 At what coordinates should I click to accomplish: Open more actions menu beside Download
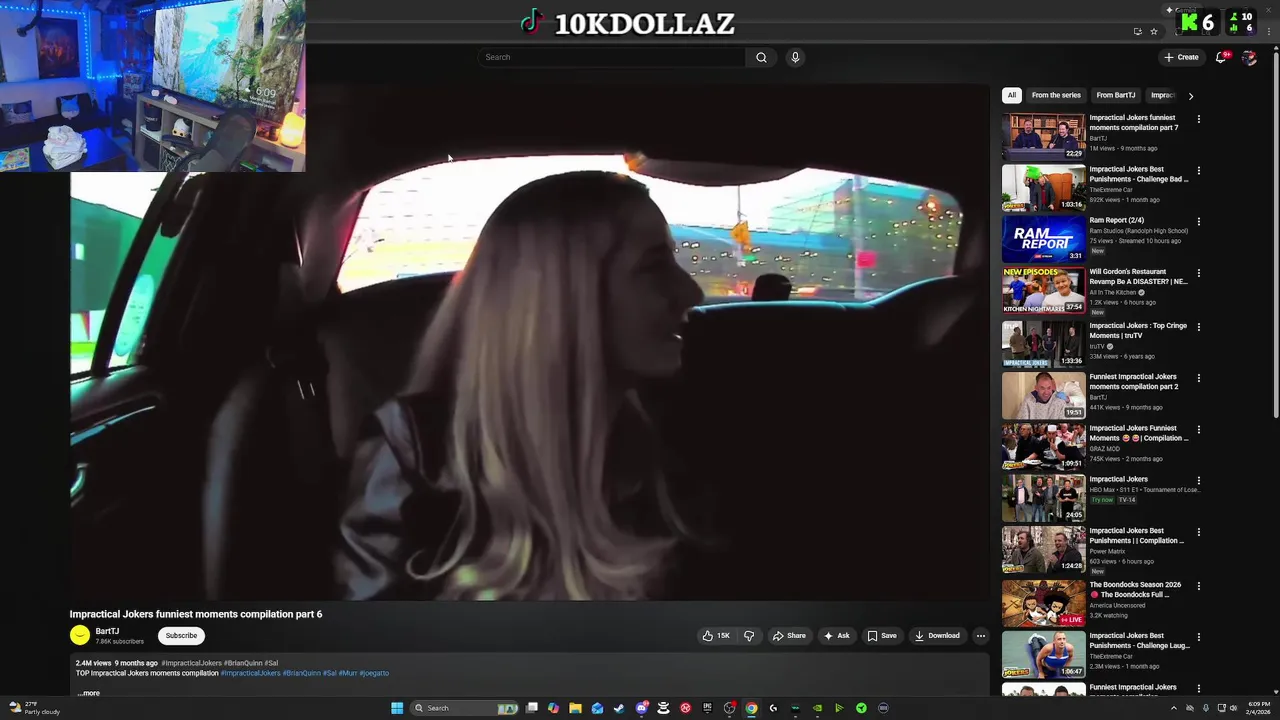point(980,636)
